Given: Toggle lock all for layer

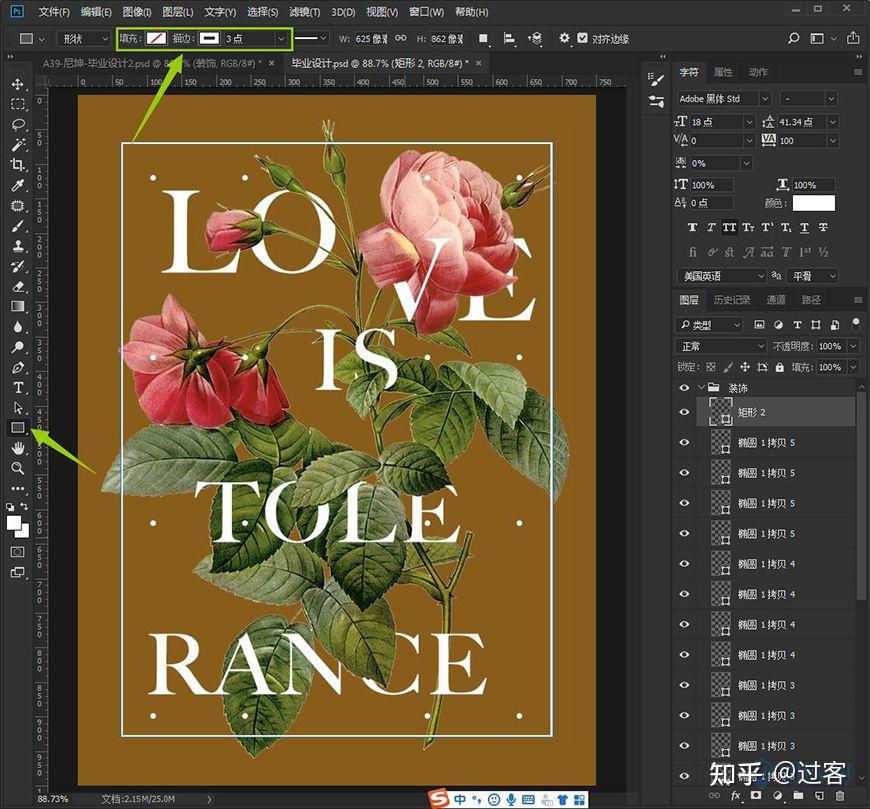Looking at the screenshot, I should point(780,367).
